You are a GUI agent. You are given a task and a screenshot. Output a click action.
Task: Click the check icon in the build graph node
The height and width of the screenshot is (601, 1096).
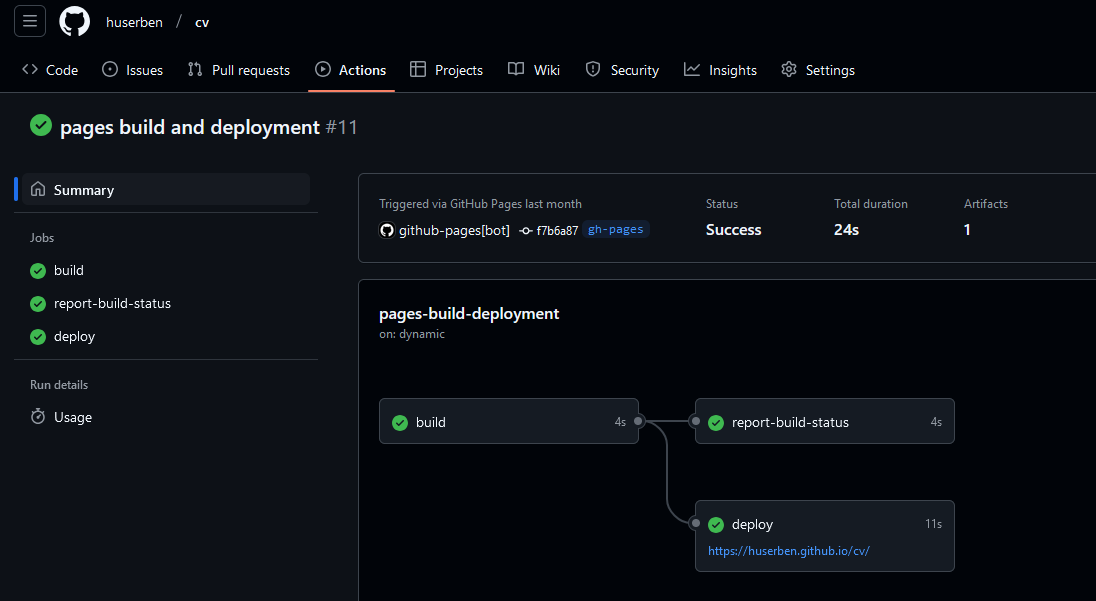point(400,422)
